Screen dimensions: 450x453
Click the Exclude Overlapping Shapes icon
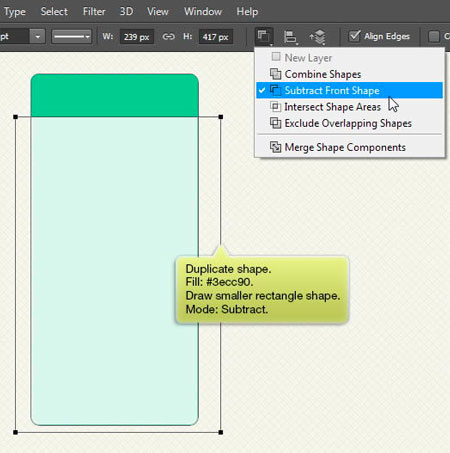pos(275,123)
